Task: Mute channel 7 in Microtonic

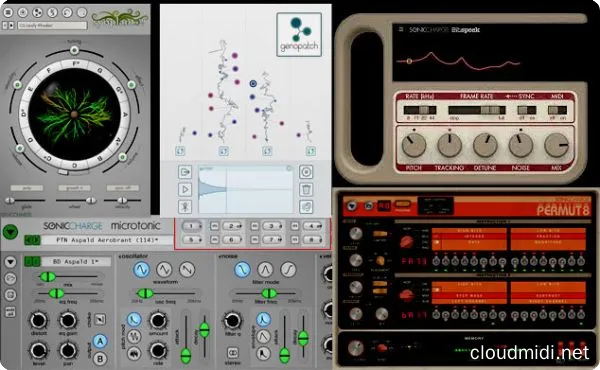Action: [x=254, y=240]
